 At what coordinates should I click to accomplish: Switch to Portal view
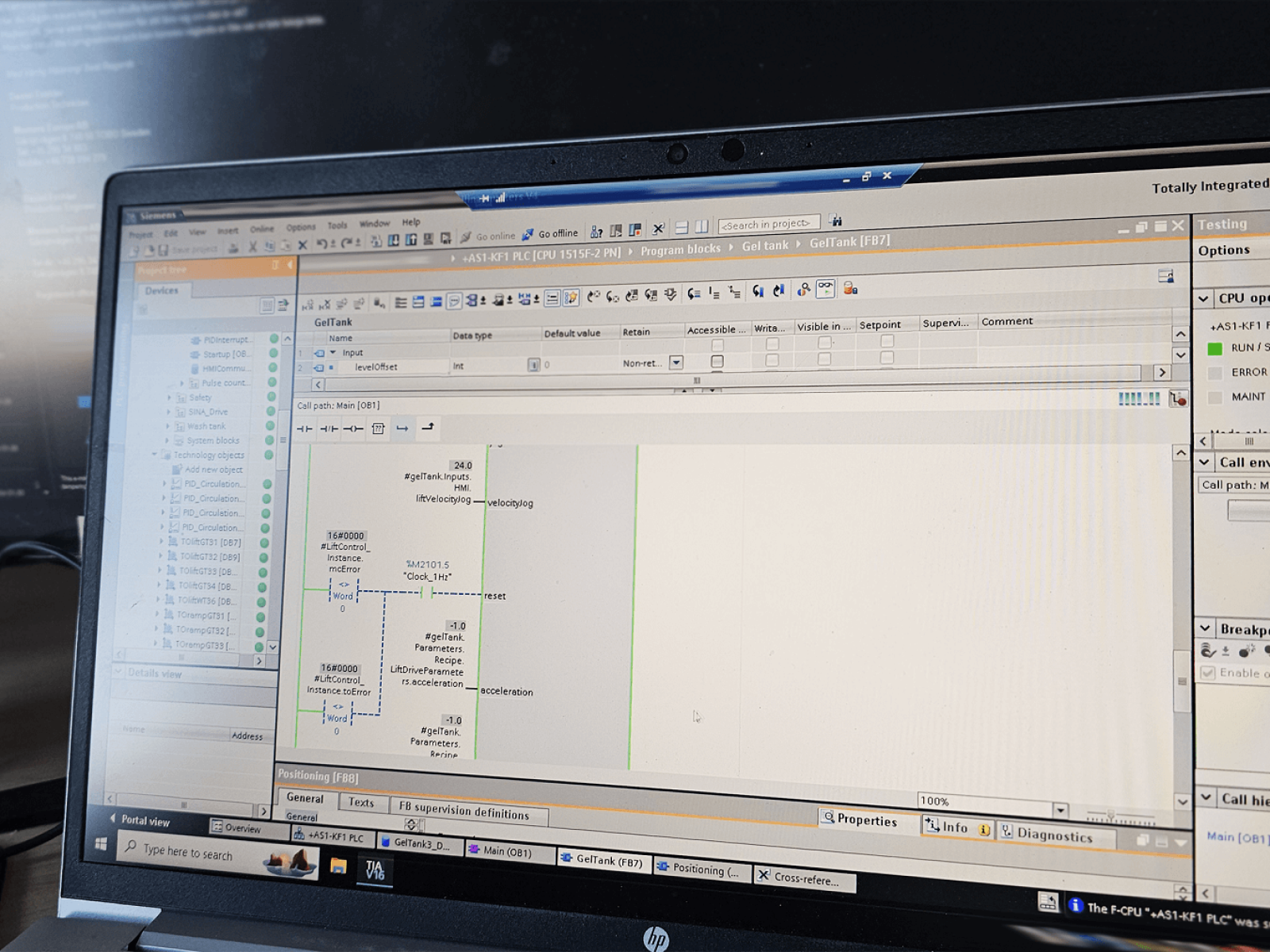[x=140, y=820]
